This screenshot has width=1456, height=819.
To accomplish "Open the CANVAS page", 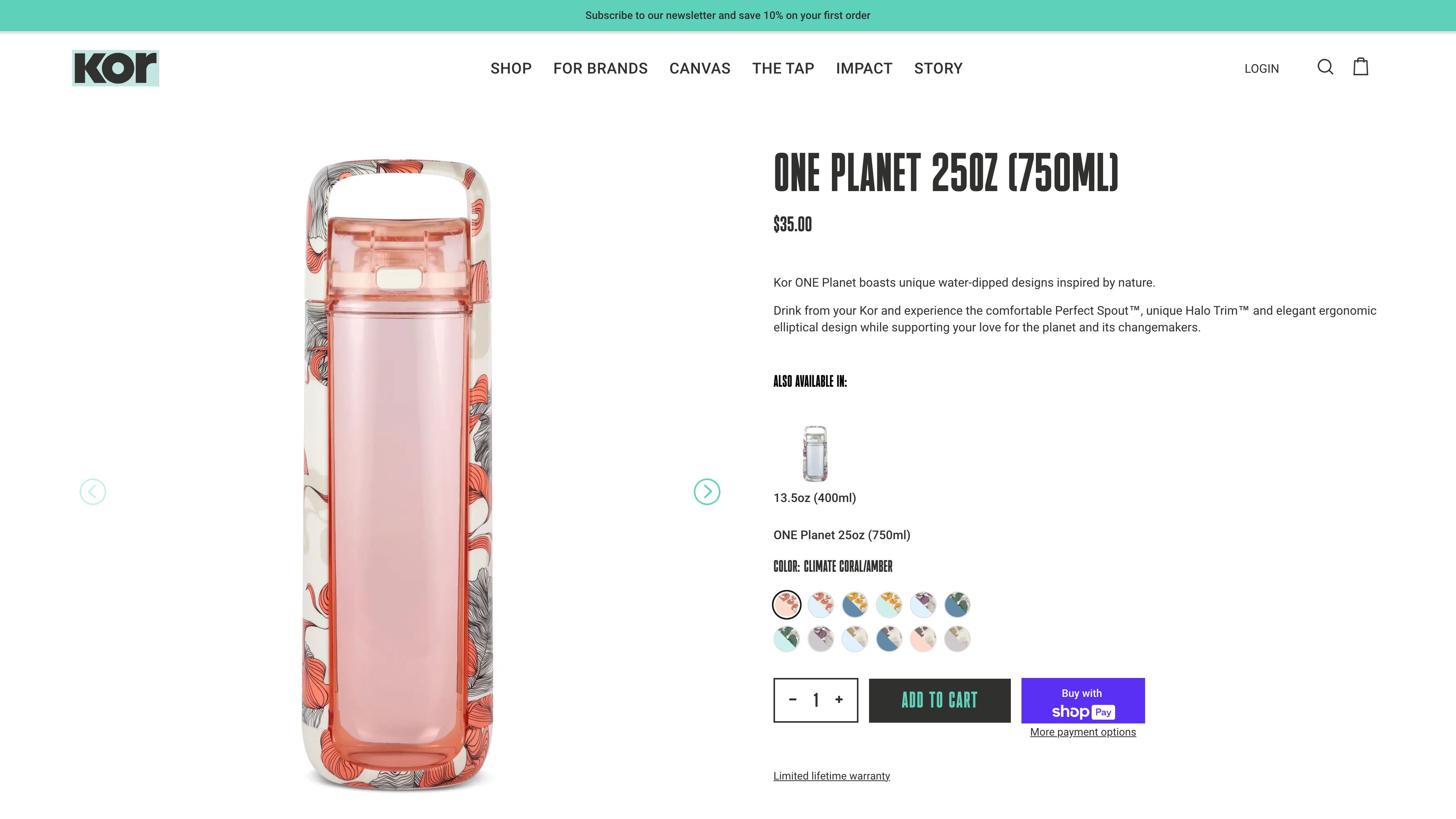I will [700, 68].
